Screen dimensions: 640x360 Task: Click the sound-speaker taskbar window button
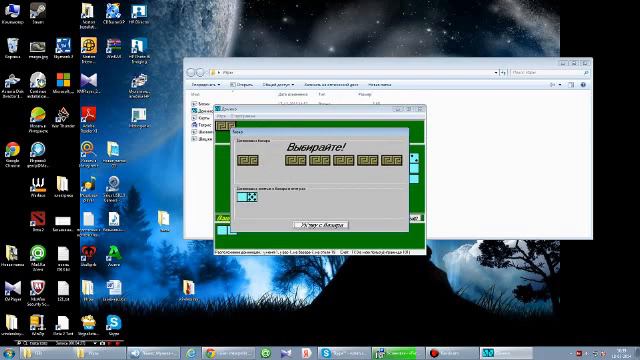153,353
